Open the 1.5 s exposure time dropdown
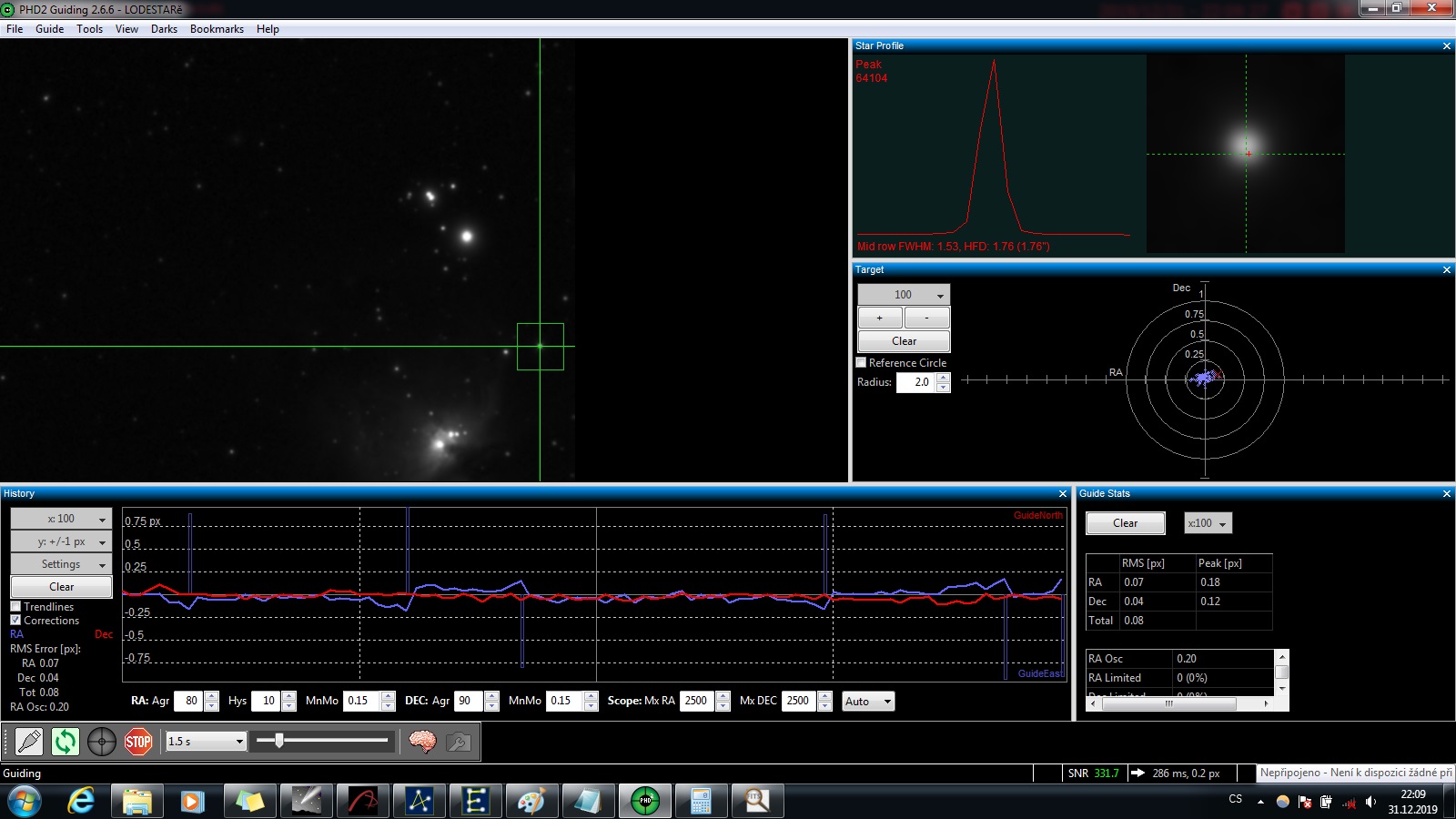The height and width of the screenshot is (819, 1456). coord(206,742)
